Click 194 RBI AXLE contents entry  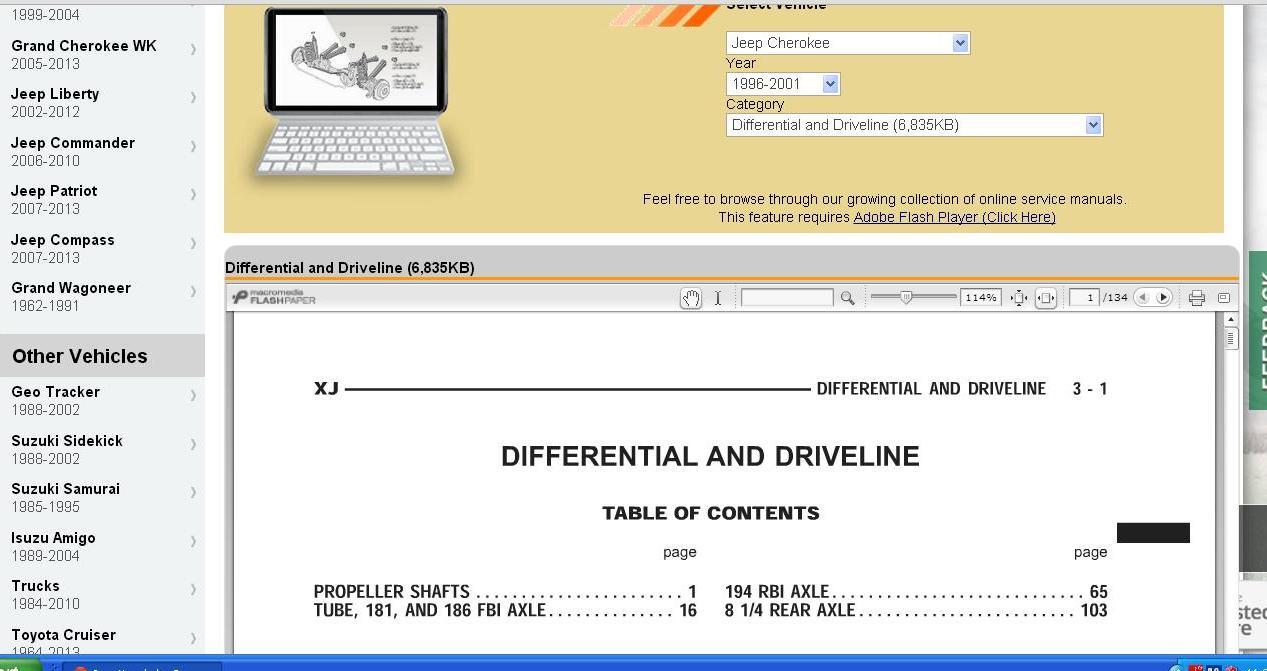[916, 592]
